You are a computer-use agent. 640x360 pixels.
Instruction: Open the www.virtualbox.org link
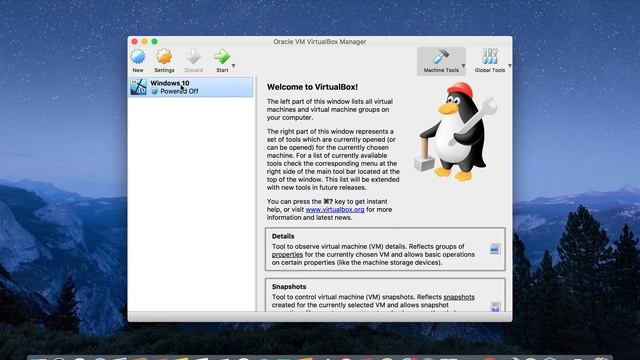tap(335, 209)
